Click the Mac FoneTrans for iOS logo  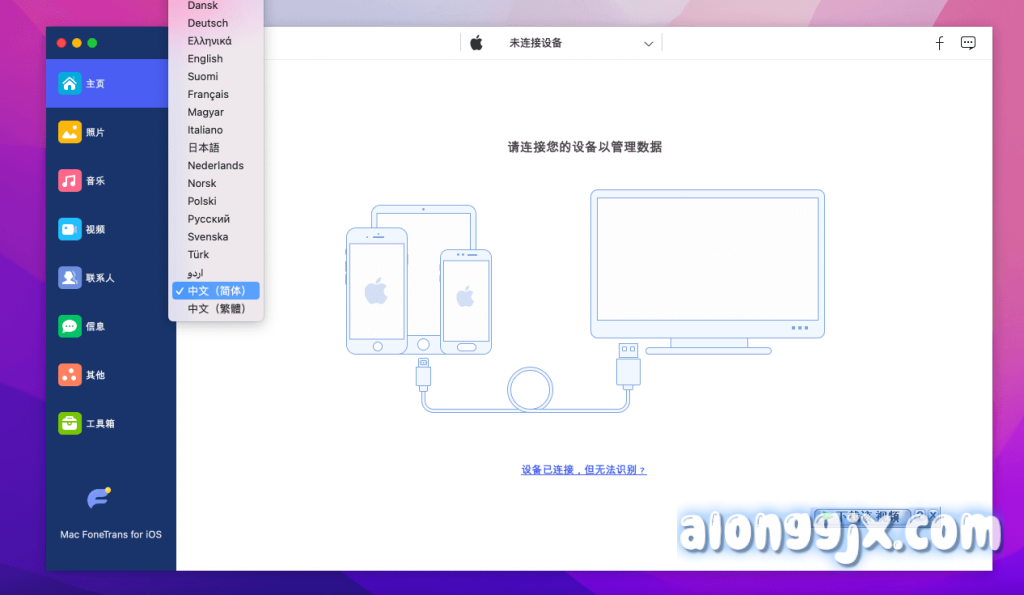98,499
